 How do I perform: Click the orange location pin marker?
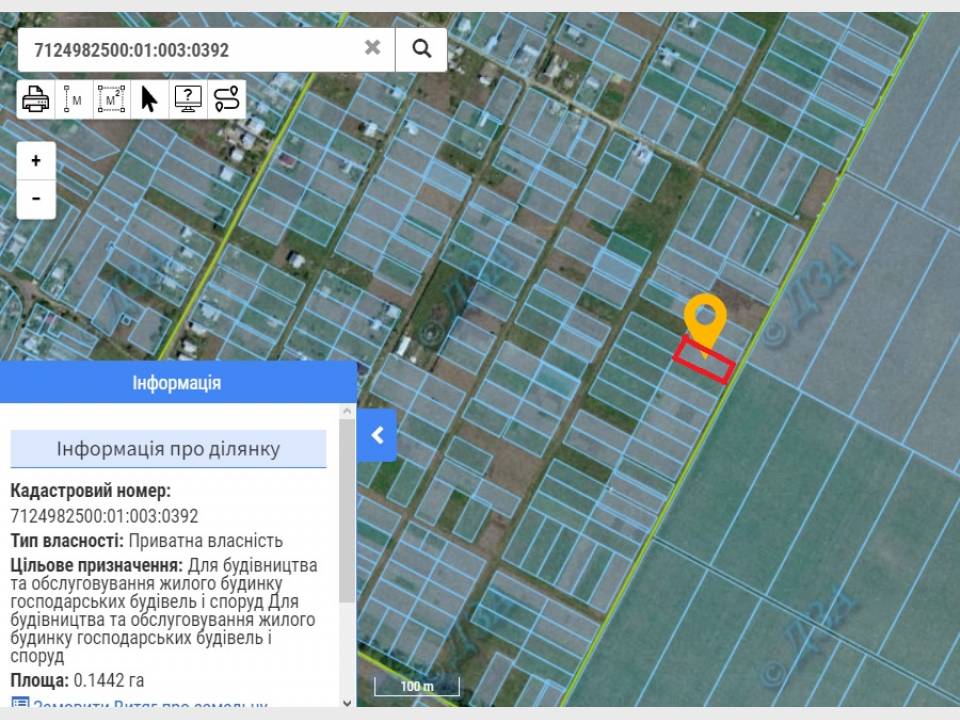[705, 320]
